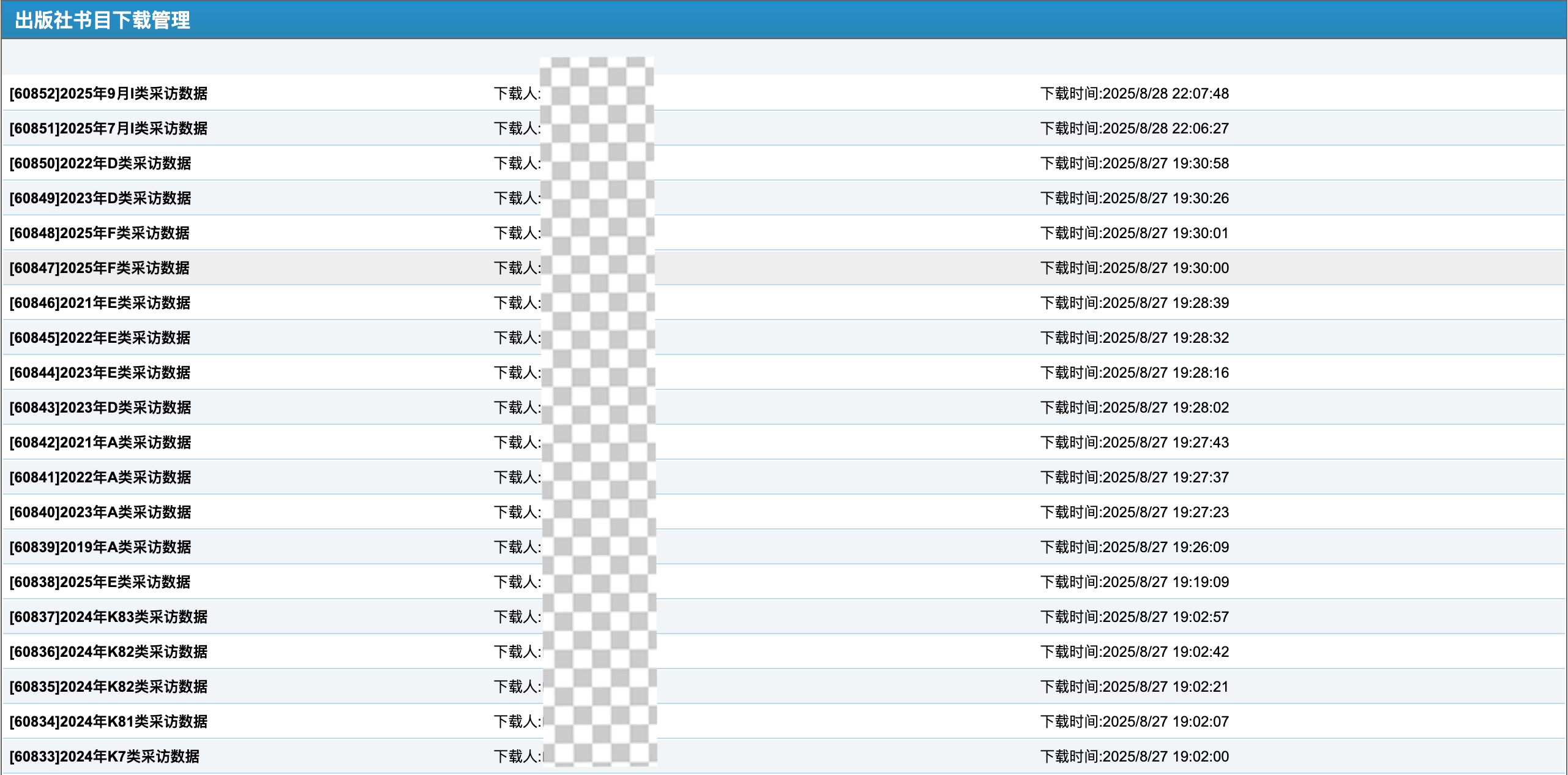Select item [60840] 2023年A类采访数据
The width and height of the screenshot is (1568, 775).
point(100,512)
